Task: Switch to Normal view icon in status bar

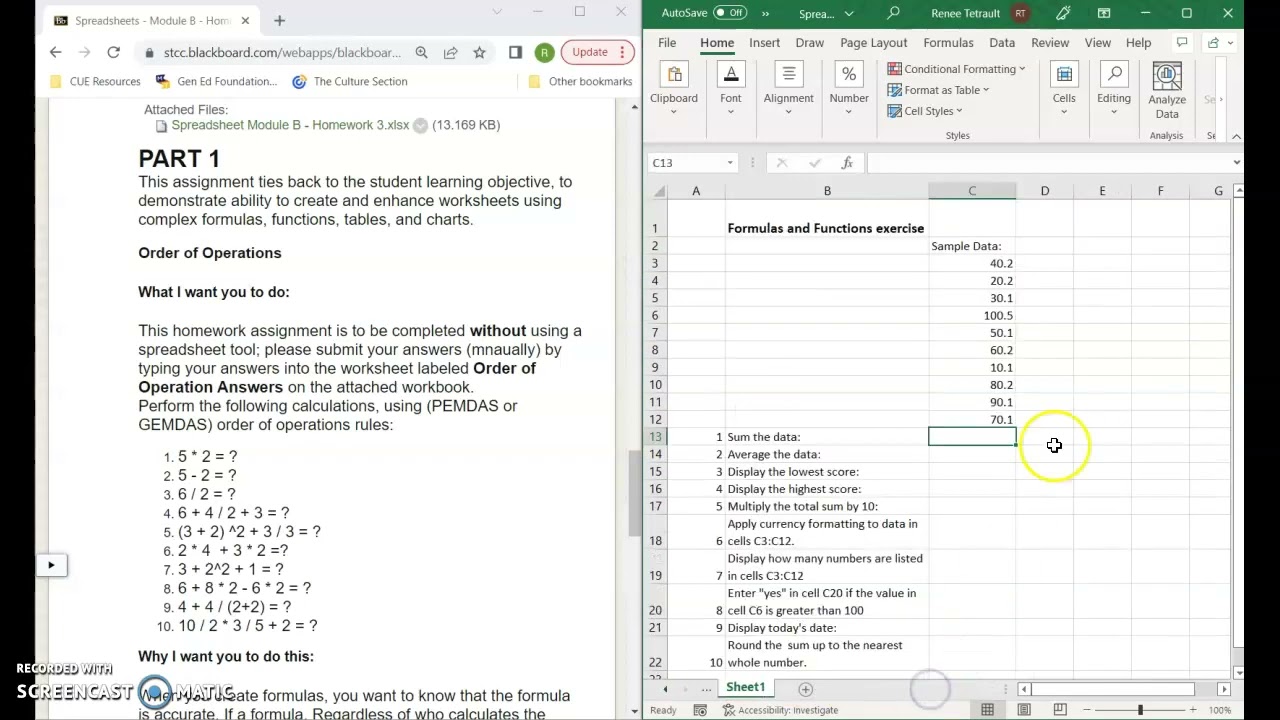Action: coord(988,710)
